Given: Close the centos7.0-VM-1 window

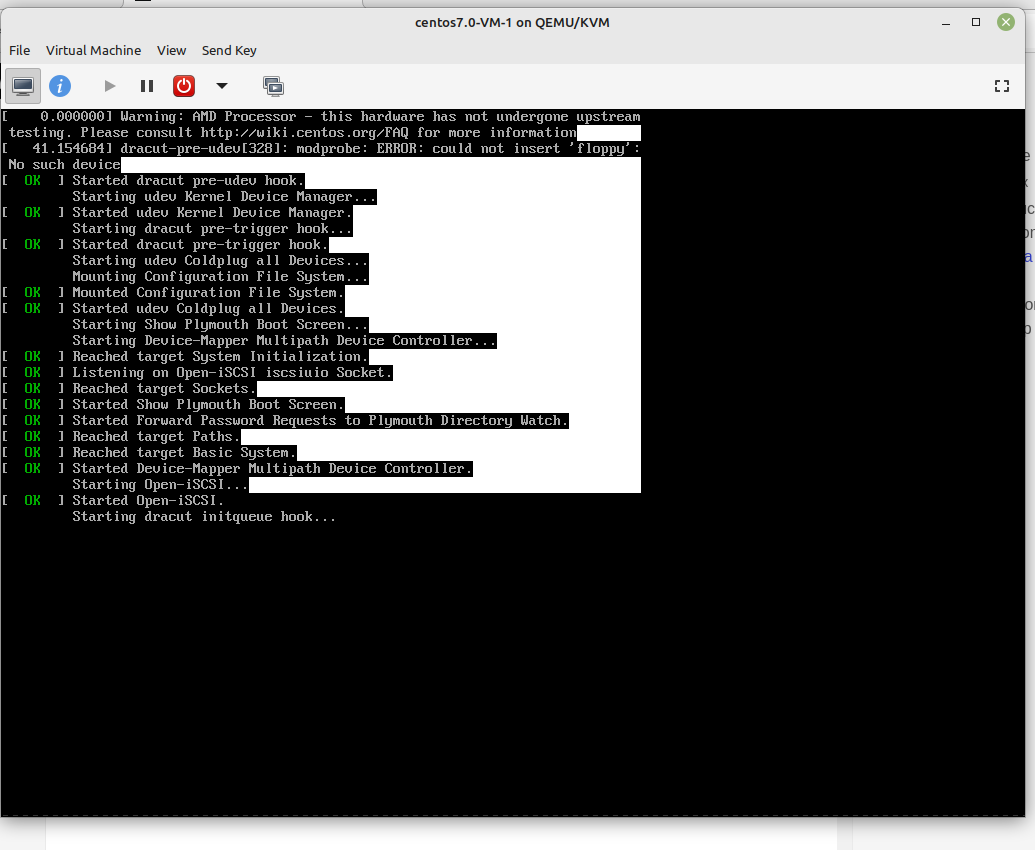Looking at the screenshot, I should pyautogui.click(x=1005, y=22).
